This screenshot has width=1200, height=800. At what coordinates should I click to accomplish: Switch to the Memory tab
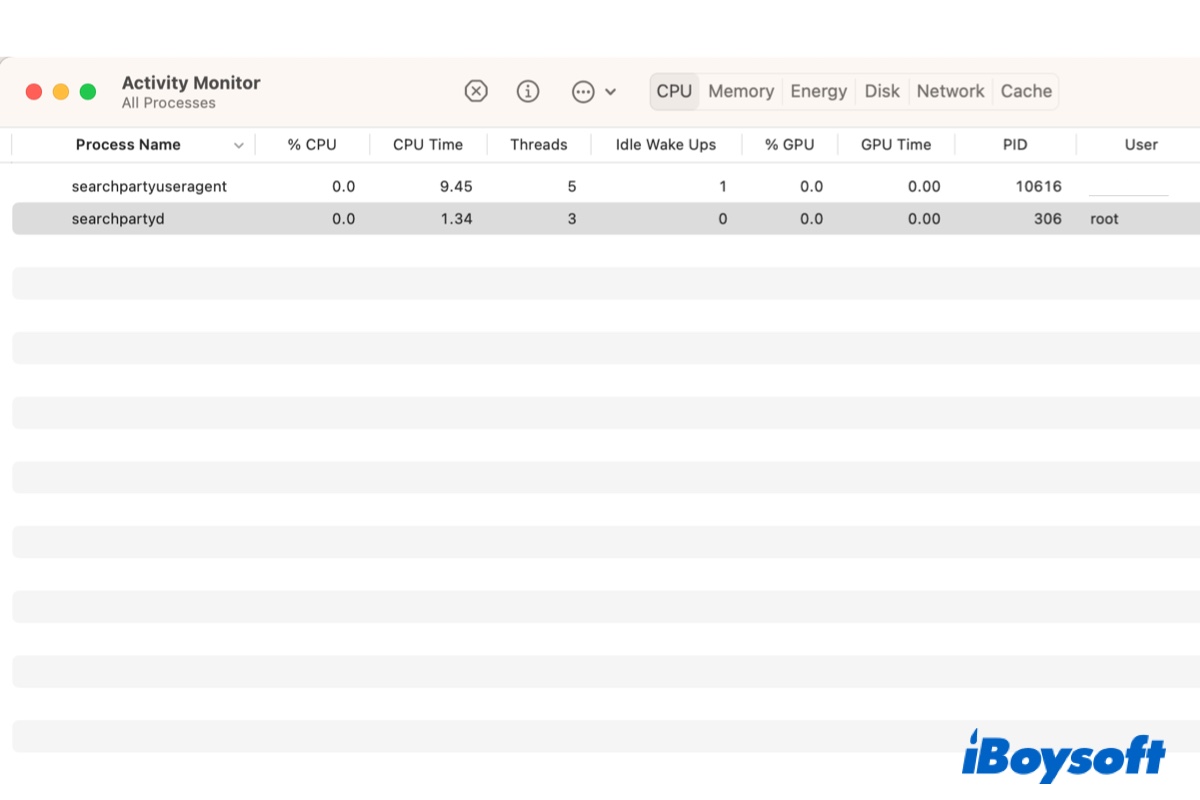(741, 91)
